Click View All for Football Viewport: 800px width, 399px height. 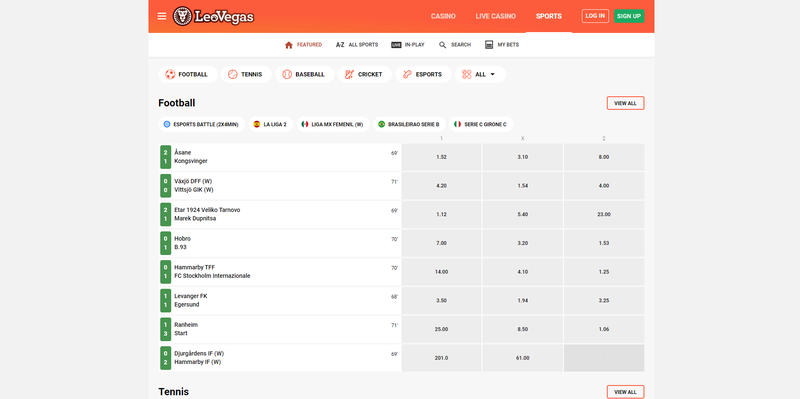tap(626, 103)
